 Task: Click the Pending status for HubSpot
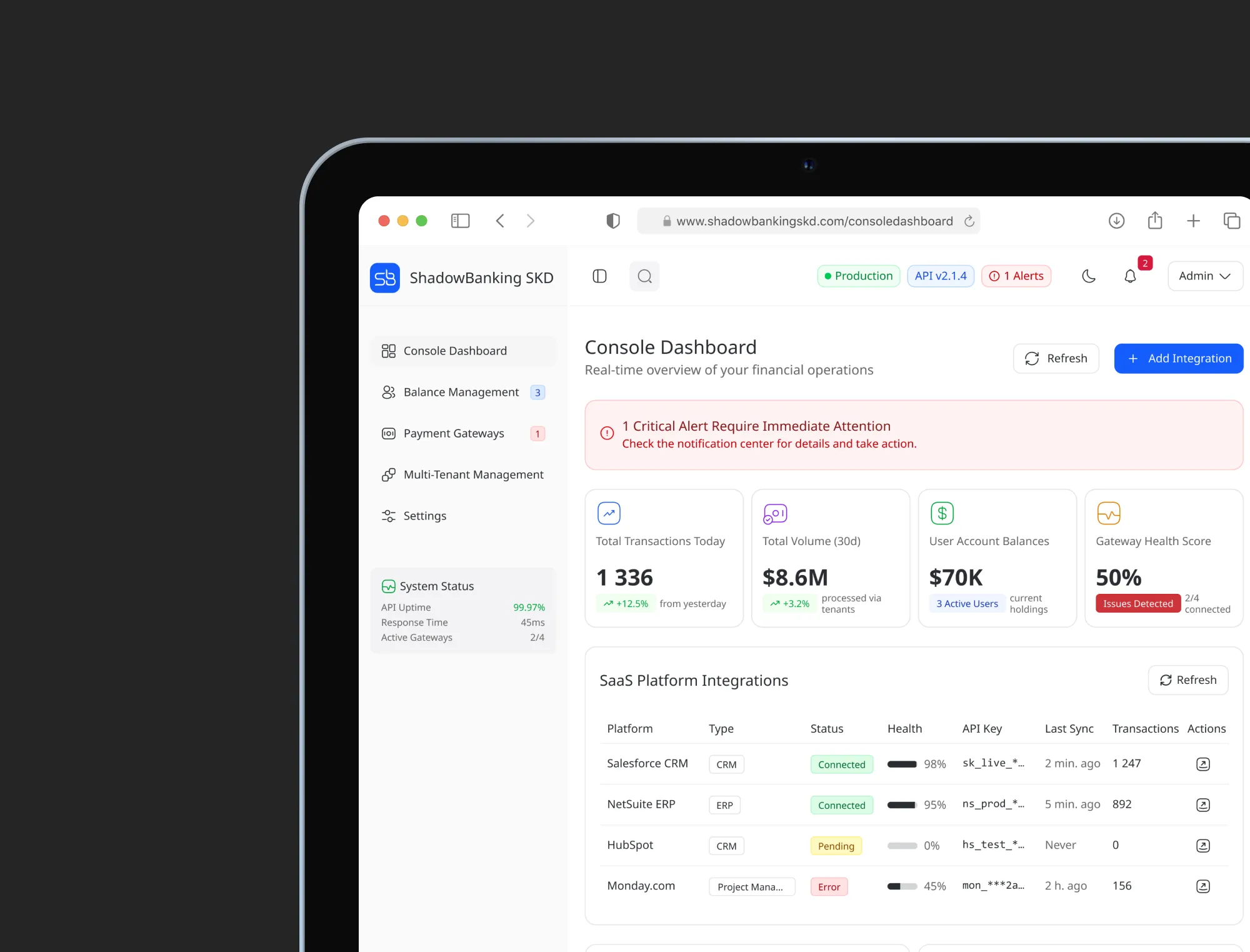pos(836,846)
